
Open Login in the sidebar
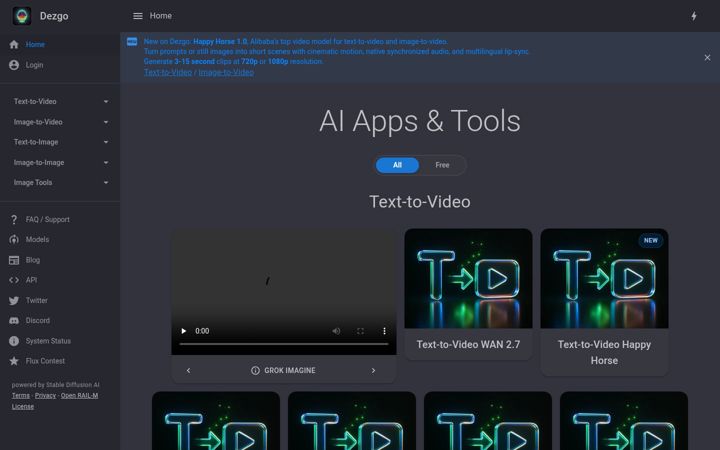coord(60,65)
